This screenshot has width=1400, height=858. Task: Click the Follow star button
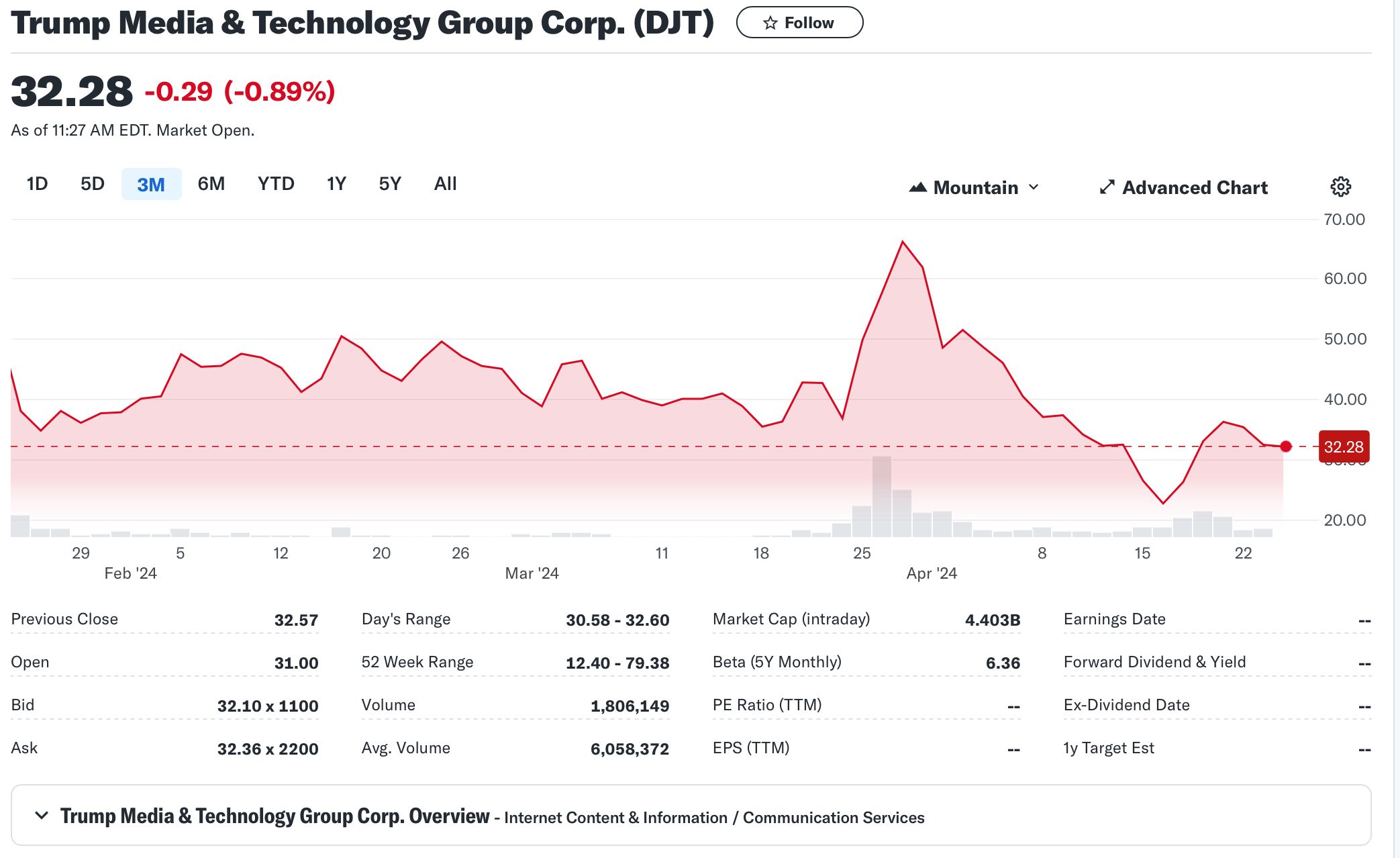click(799, 23)
